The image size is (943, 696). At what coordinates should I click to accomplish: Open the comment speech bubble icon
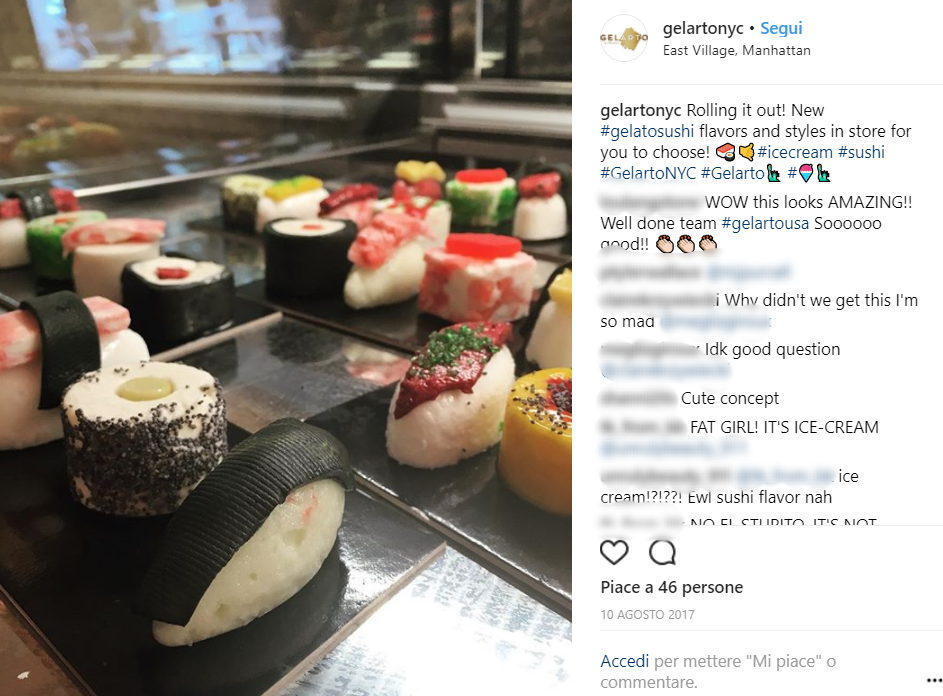(x=662, y=552)
